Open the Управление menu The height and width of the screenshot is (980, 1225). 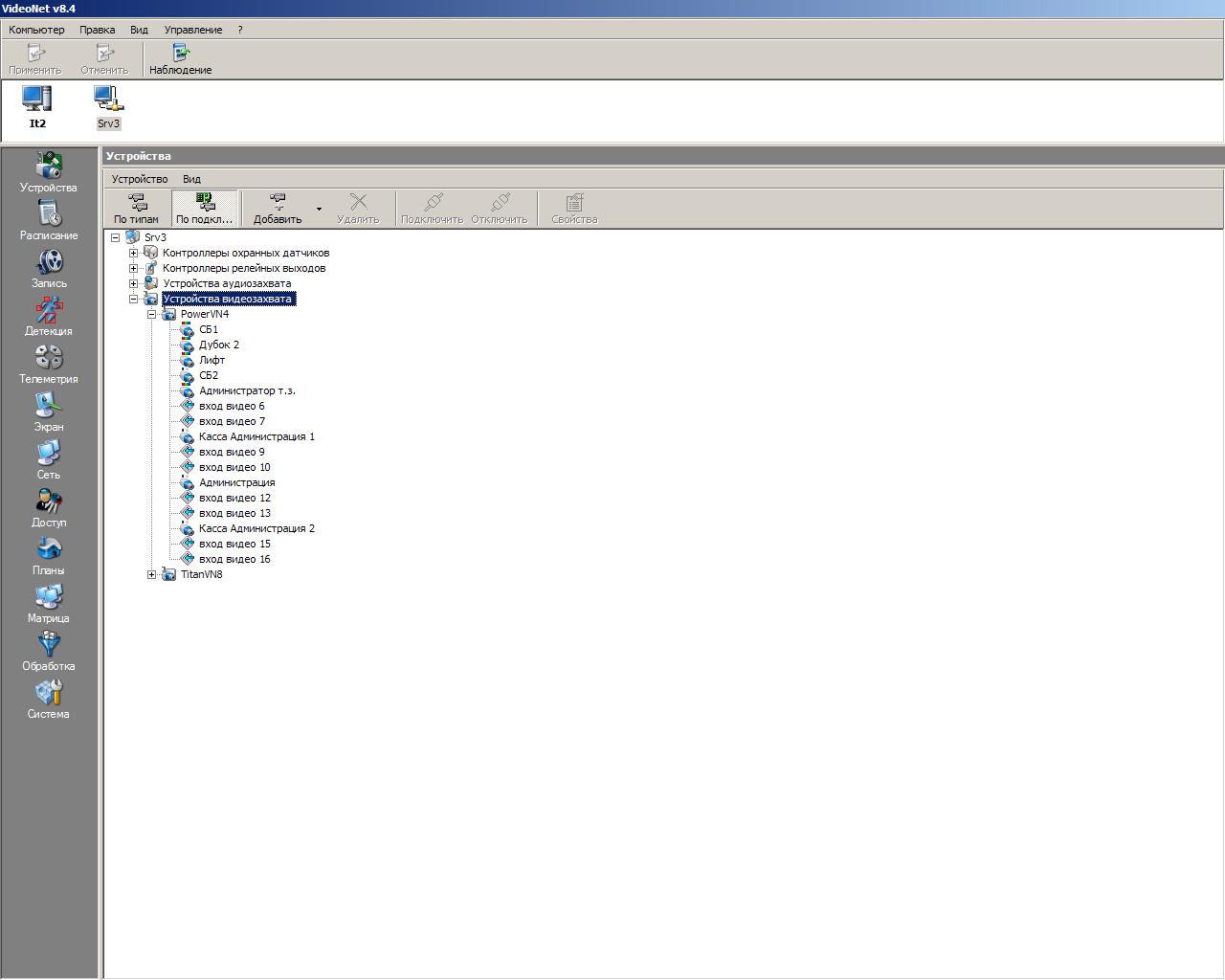pyautogui.click(x=192, y=30)
